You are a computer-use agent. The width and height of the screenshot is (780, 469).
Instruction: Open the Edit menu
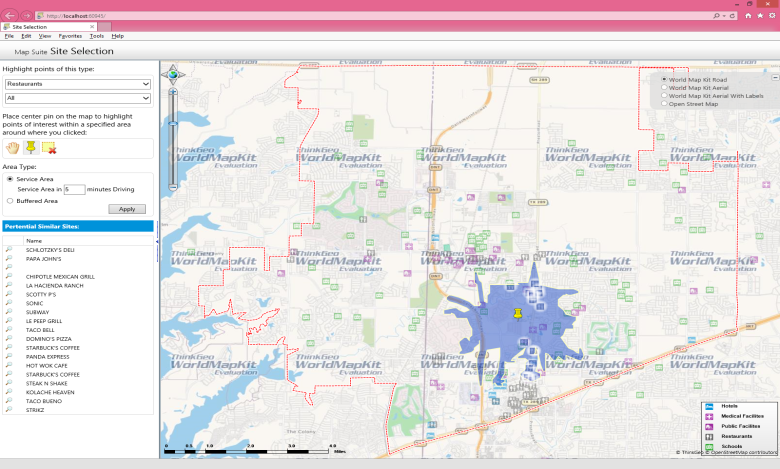[x=26, y=36]
